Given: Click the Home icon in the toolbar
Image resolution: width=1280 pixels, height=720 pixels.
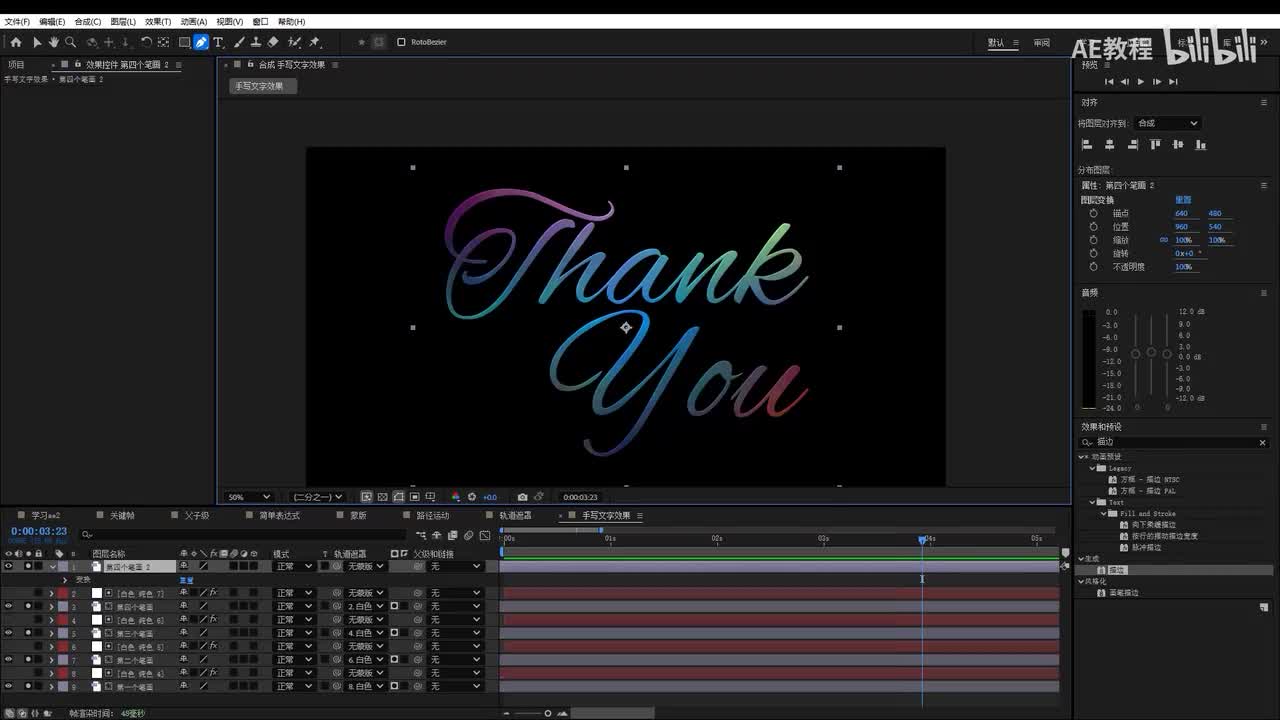Looking at the screenshot, I should click(16, 42).
